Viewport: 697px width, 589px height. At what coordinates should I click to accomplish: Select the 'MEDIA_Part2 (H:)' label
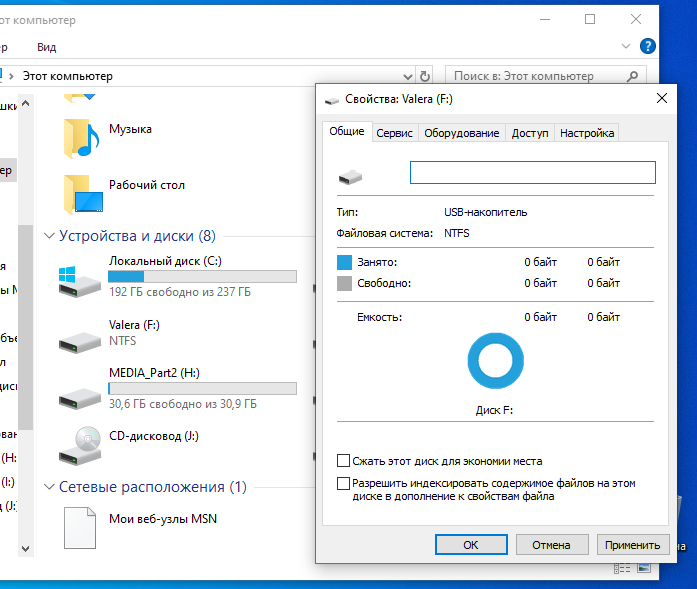[x=154, y=373]
